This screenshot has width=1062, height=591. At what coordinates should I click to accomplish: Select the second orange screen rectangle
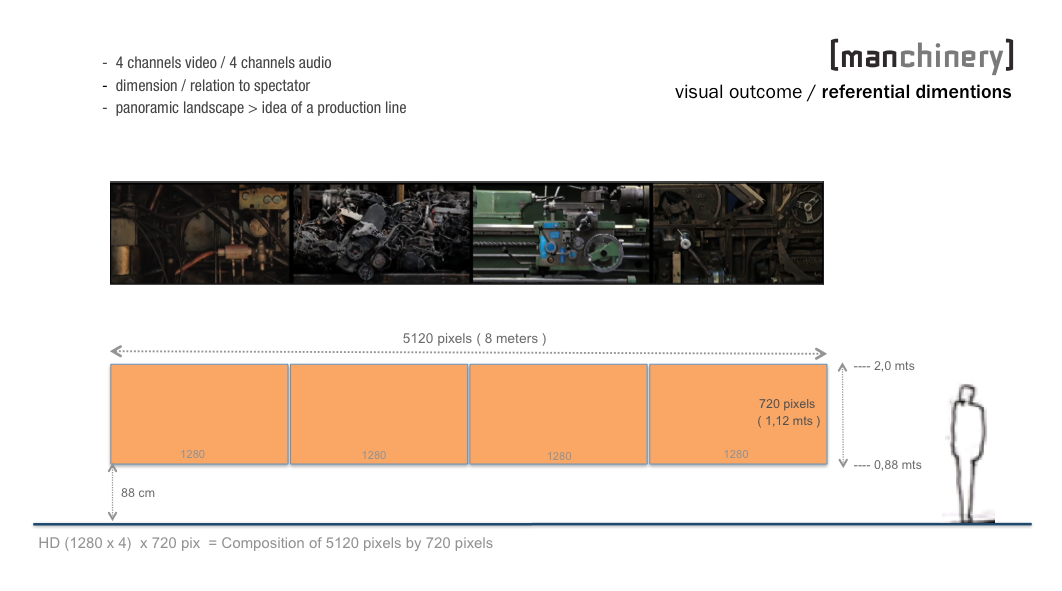pyautogui.click(x=379, y=414)
